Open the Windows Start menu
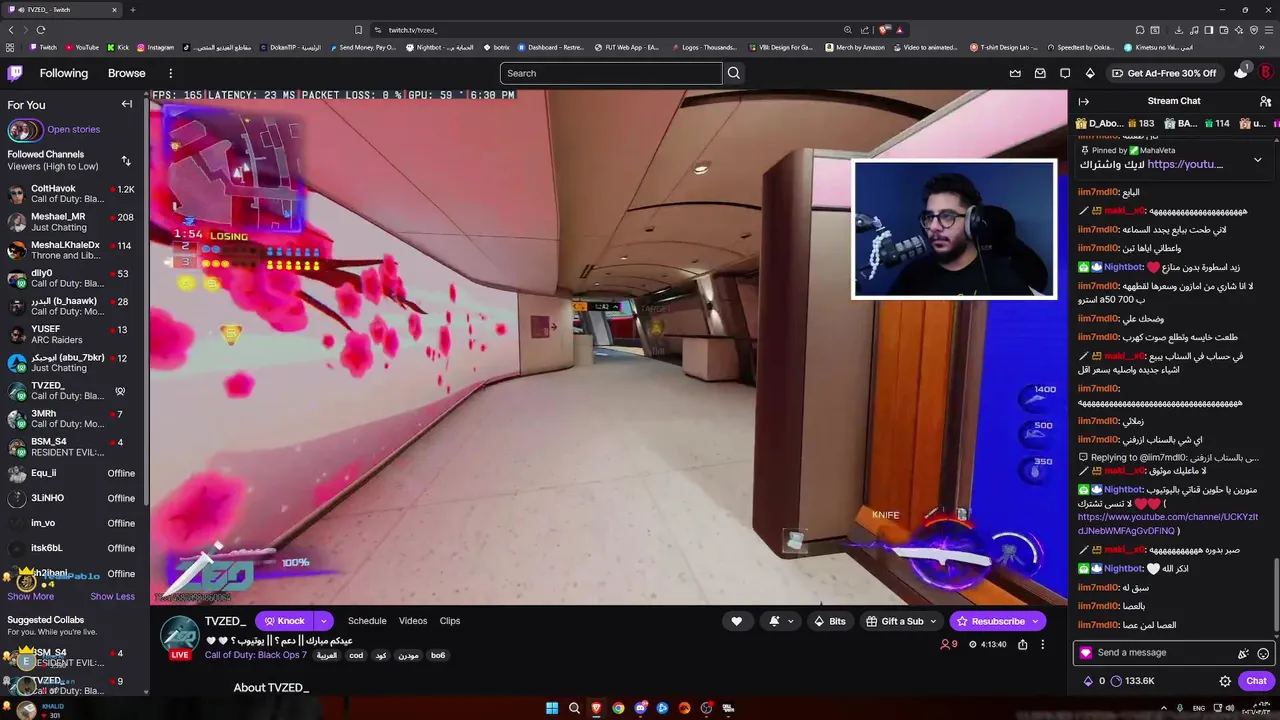This screenshot has height=720, width=1280. [x=552, y=708]
